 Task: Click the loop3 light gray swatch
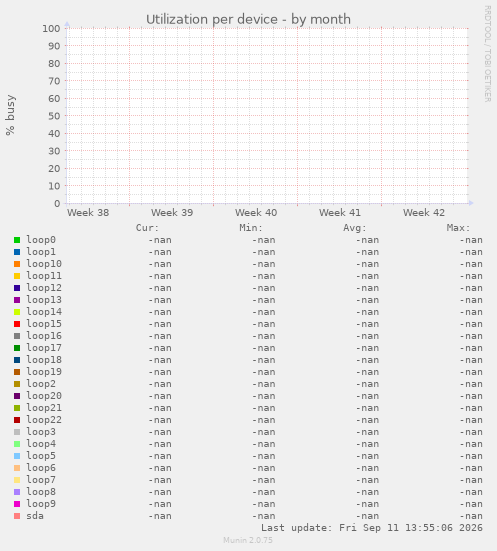(x=17, y=432)
